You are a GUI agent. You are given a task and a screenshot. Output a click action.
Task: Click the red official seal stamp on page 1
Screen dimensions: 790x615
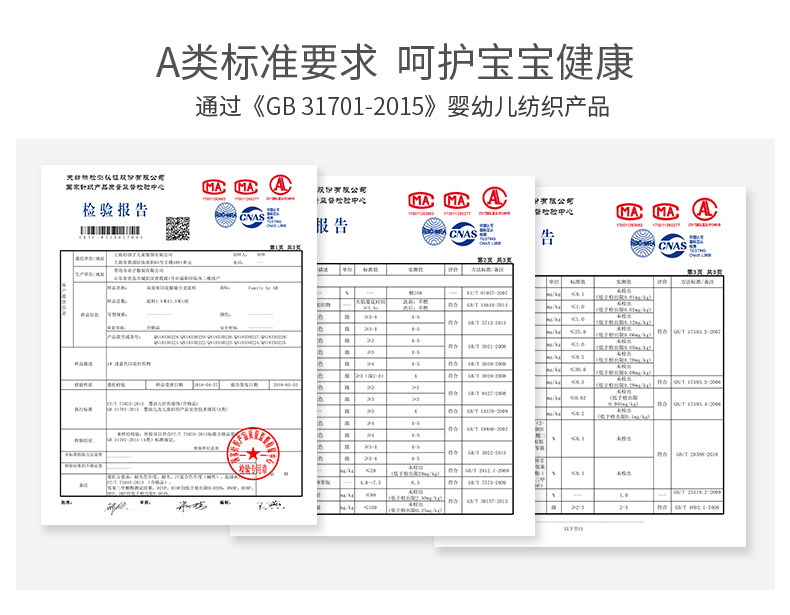[252, 453]
